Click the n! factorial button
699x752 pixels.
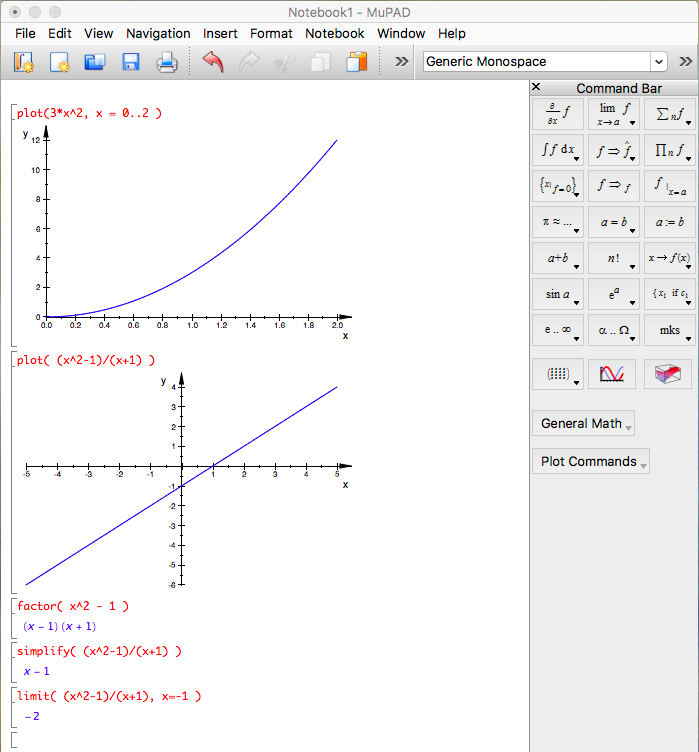(614, 258)
